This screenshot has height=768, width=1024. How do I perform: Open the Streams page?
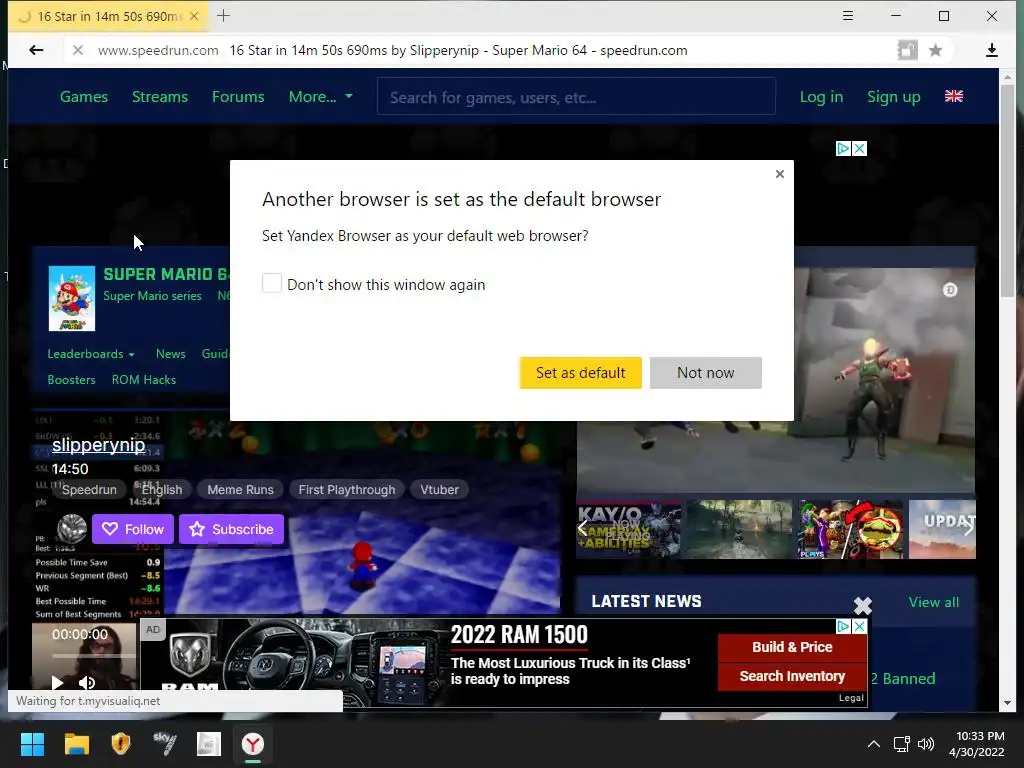pos(160,97)
